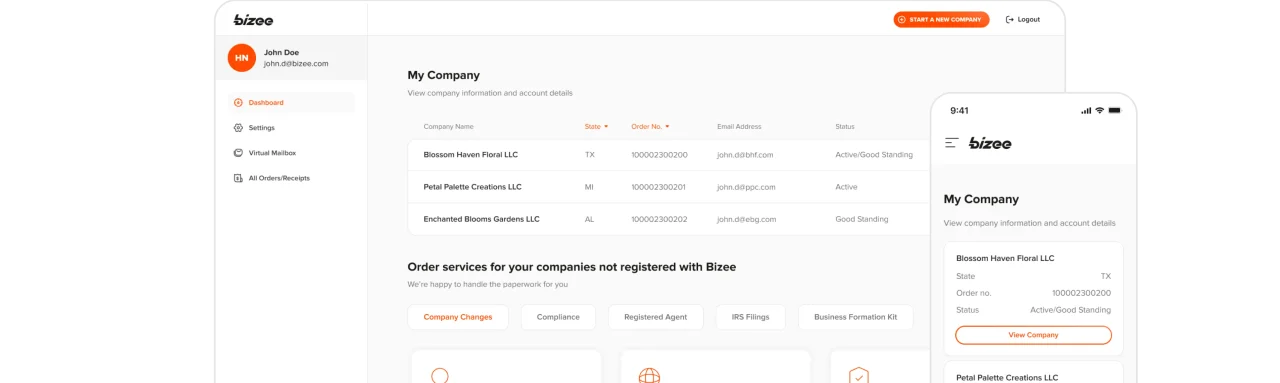The width and height of the screenshot is (1280, 383).
Task: Sort table by State column arrow
Action: click(x=606, y=127)
